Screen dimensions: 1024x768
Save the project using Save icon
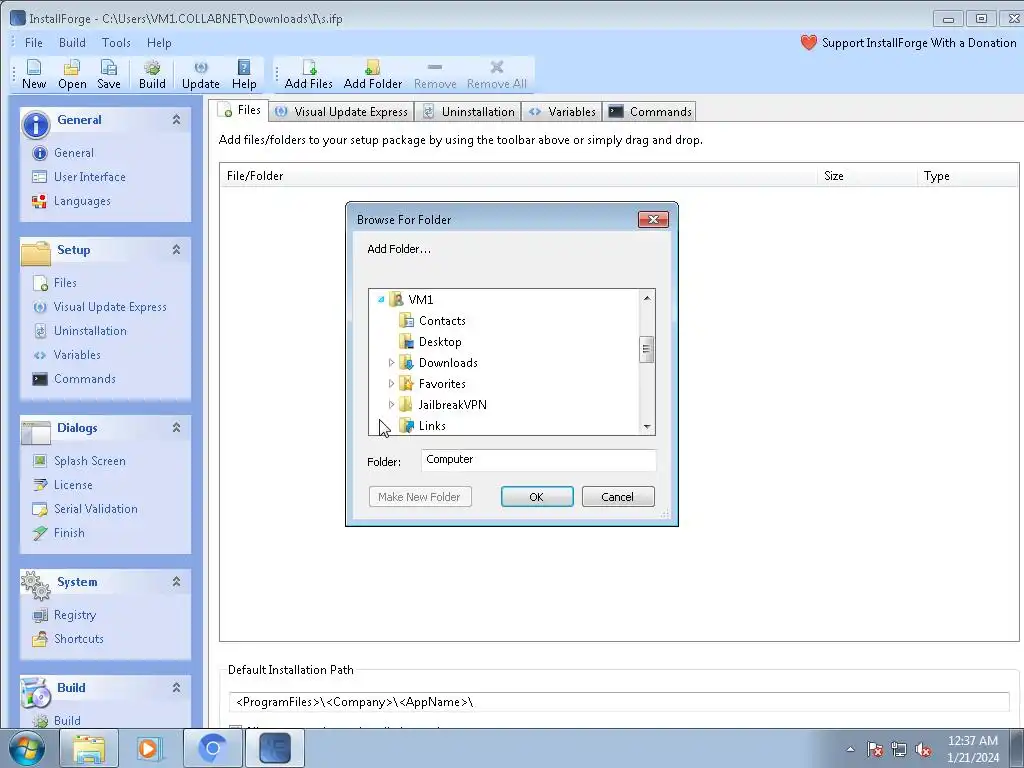click(108, 74)
